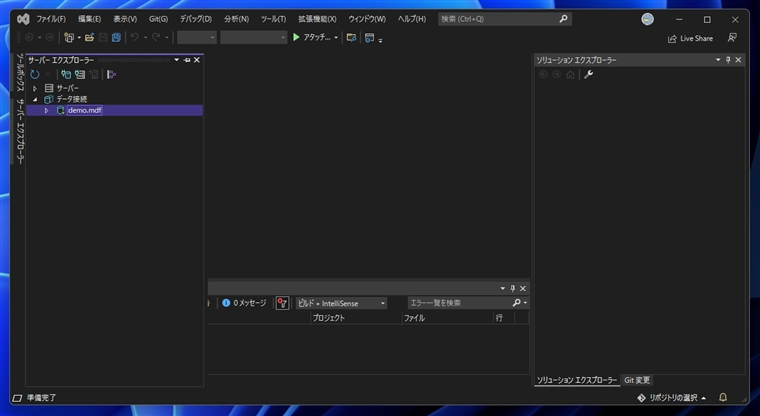
Task: Focus the error list search field
Action: [x=460, y=303]
